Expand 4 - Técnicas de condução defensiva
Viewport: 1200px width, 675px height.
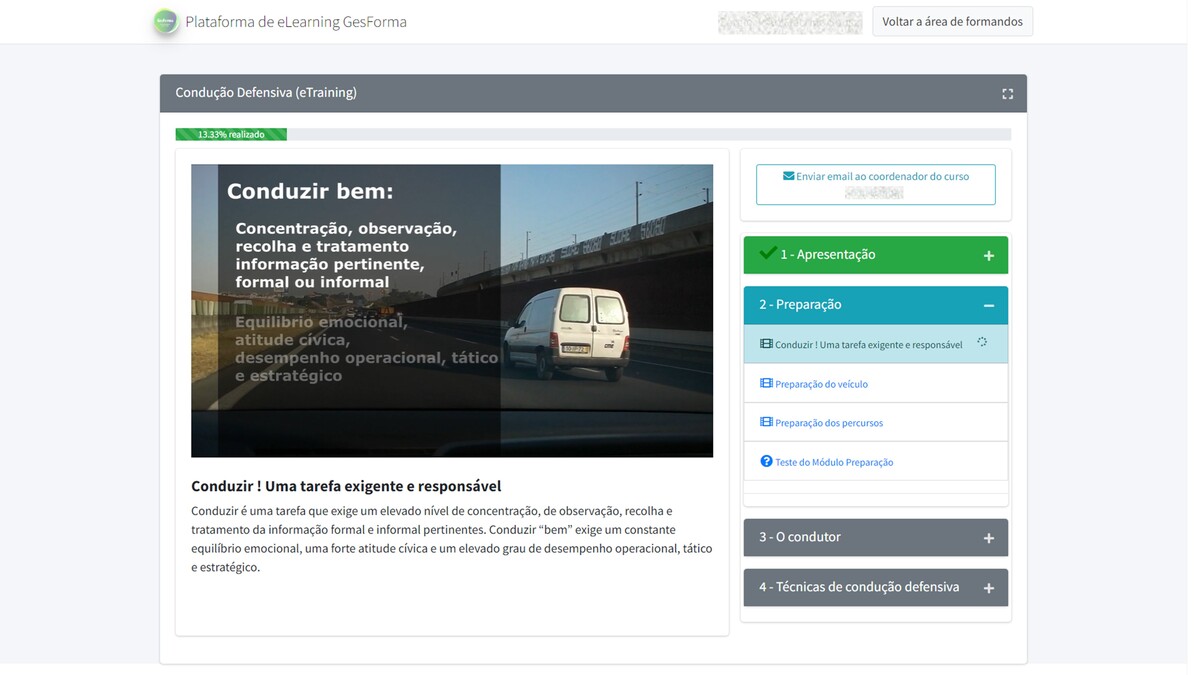tap(988, 588)
